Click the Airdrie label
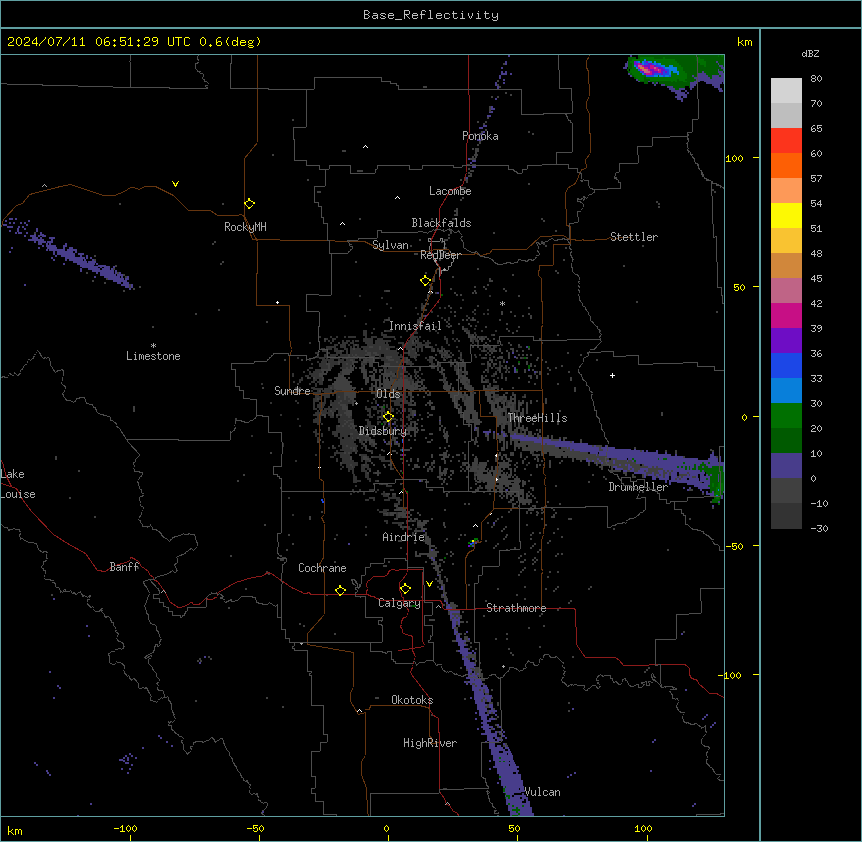This screenshot has width=862, height=842. [403, 537]
